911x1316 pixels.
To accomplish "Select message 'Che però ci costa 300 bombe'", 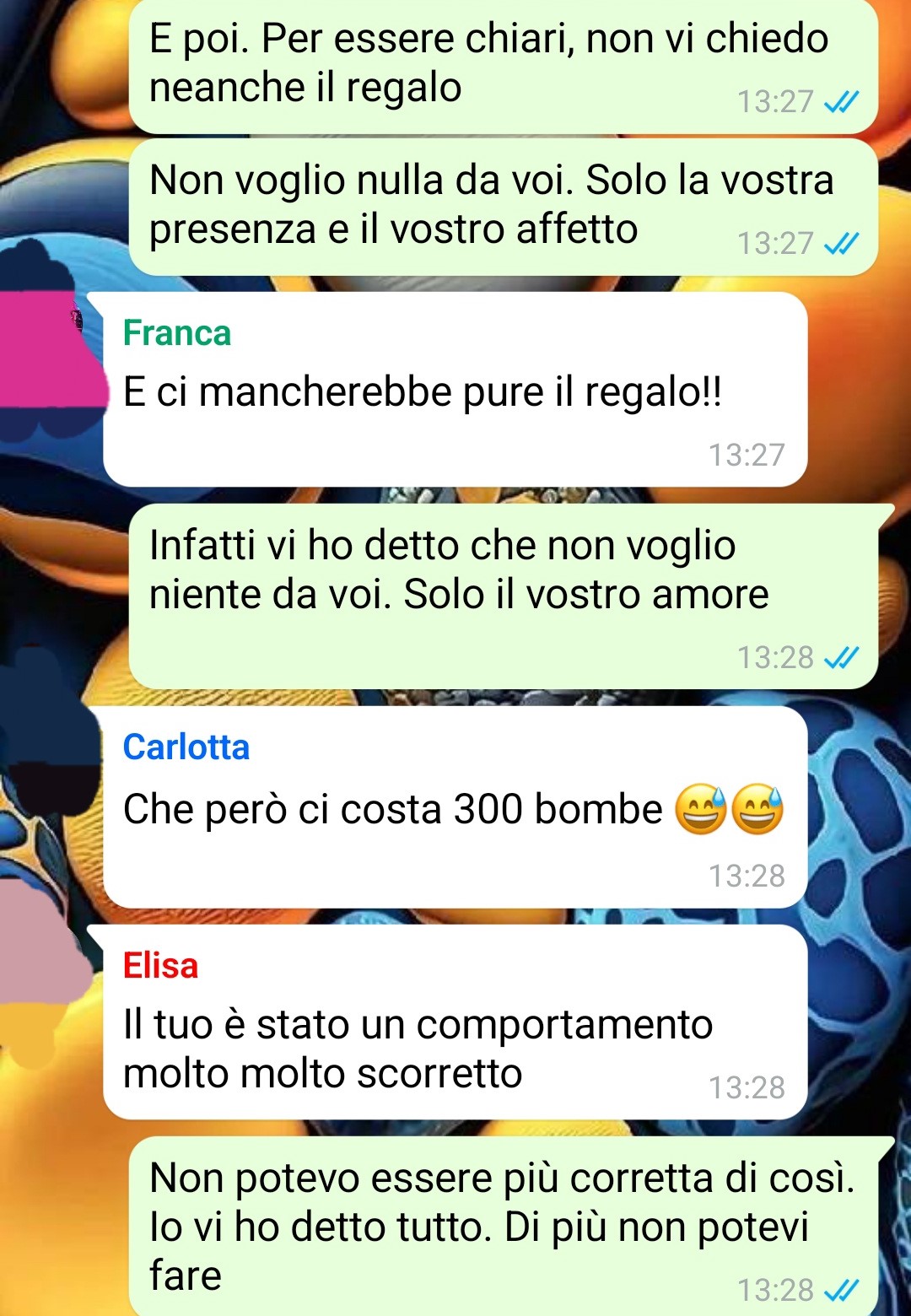I will pyautogui.click(x=455, y=807).
